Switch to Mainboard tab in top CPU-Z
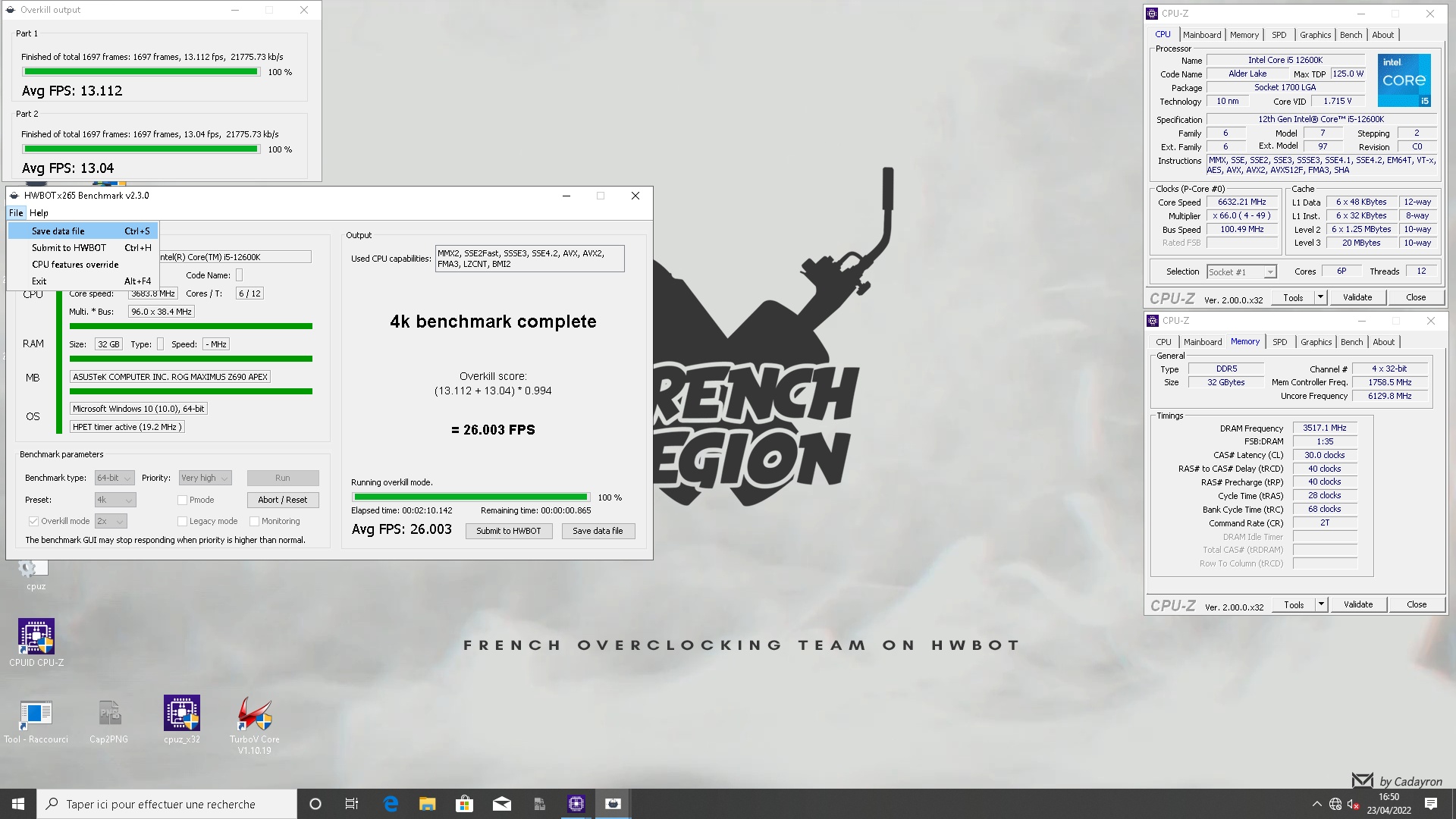 pyautogui.click(x=1202, y=35)
